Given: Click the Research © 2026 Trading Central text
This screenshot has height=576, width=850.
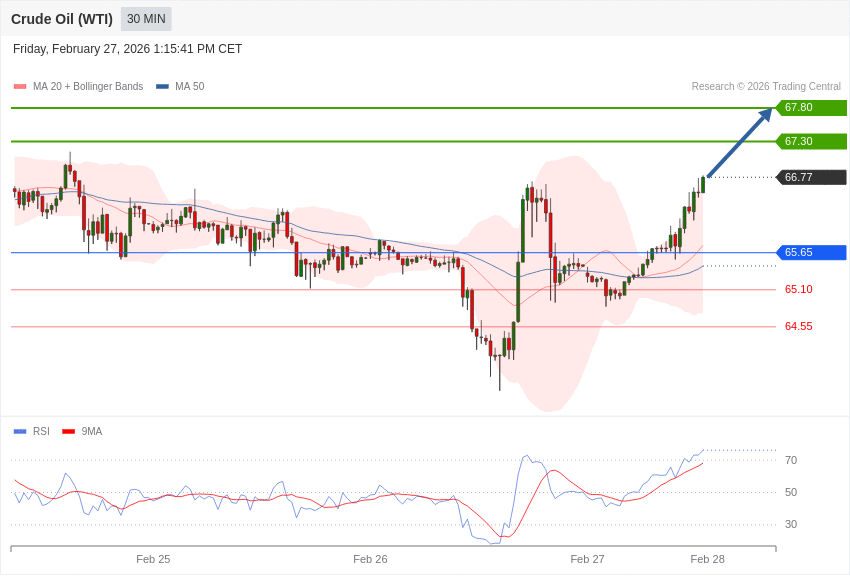Looking at the screenshot, I should tap(766, 87).
